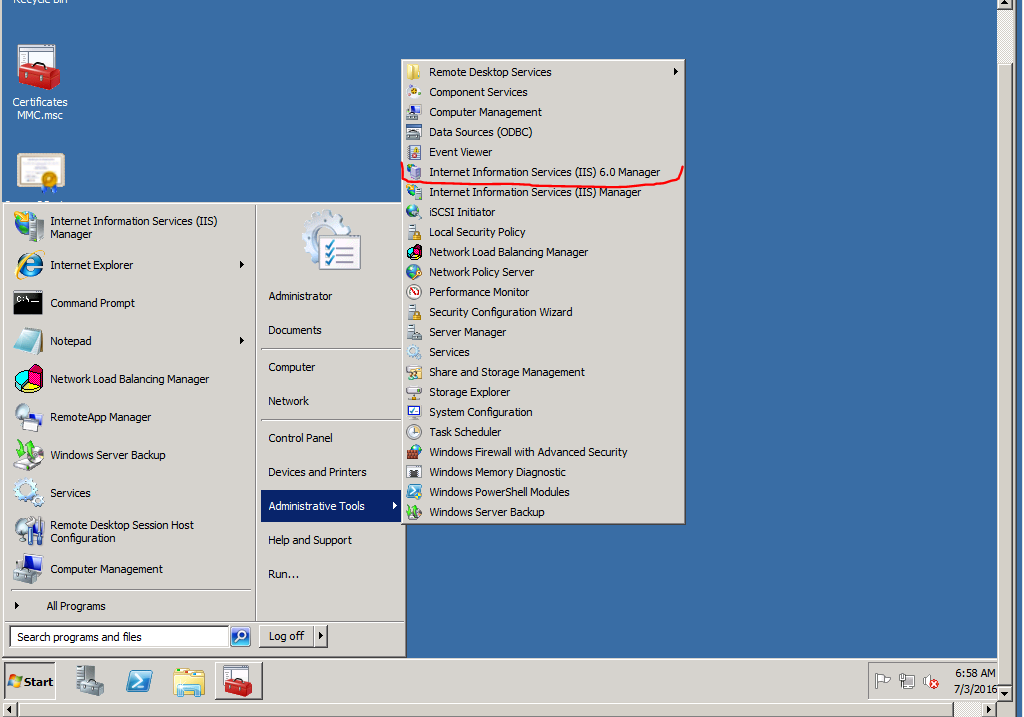This screenshot has height=717, width=1024.
Task: Open Windows Explorer from the taskbar
Action: click(x=189, y=682)
